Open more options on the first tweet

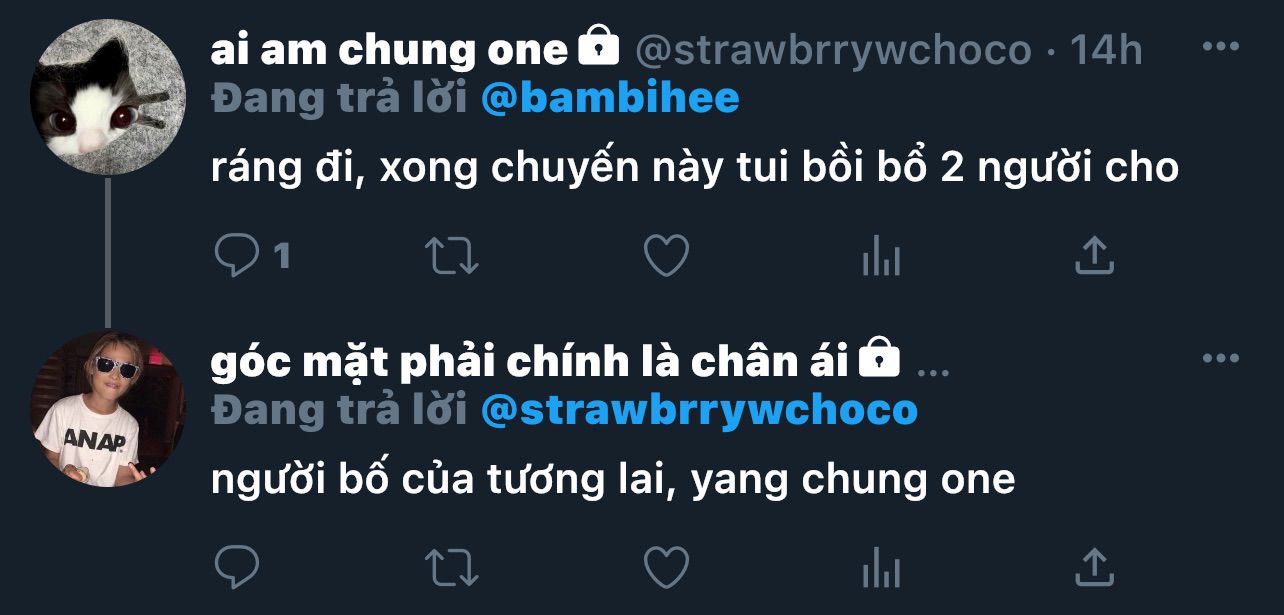[x=1220, y=46]
